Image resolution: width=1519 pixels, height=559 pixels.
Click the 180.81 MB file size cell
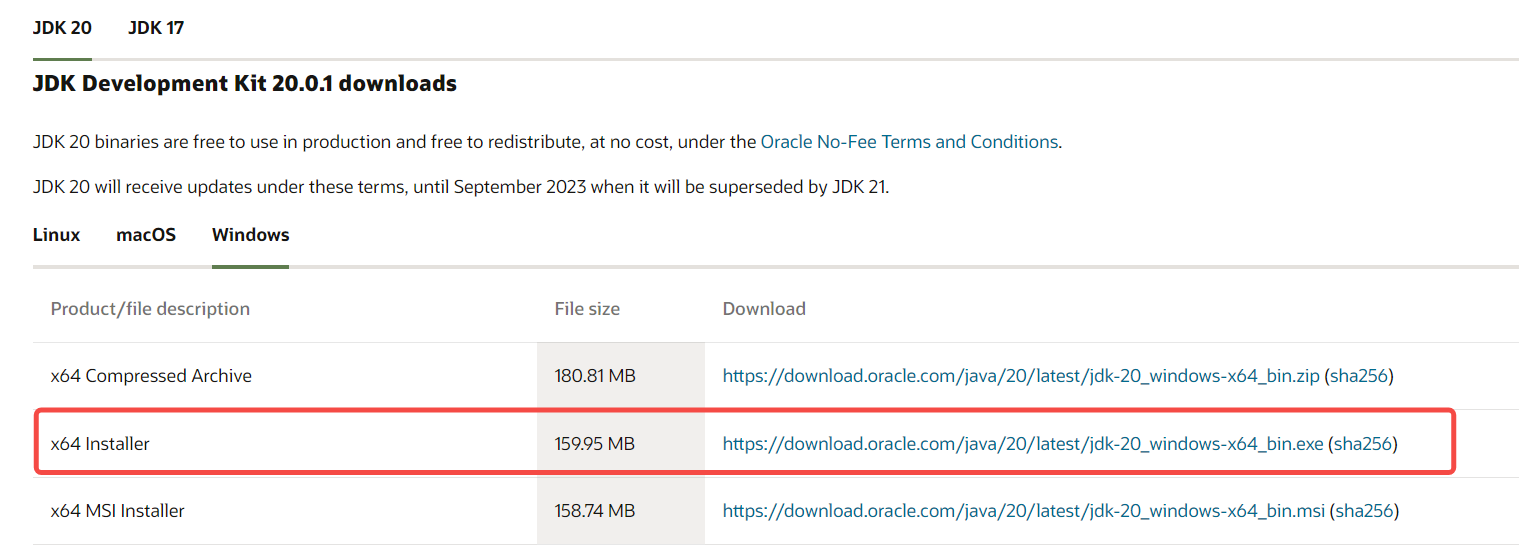[621, 376]
